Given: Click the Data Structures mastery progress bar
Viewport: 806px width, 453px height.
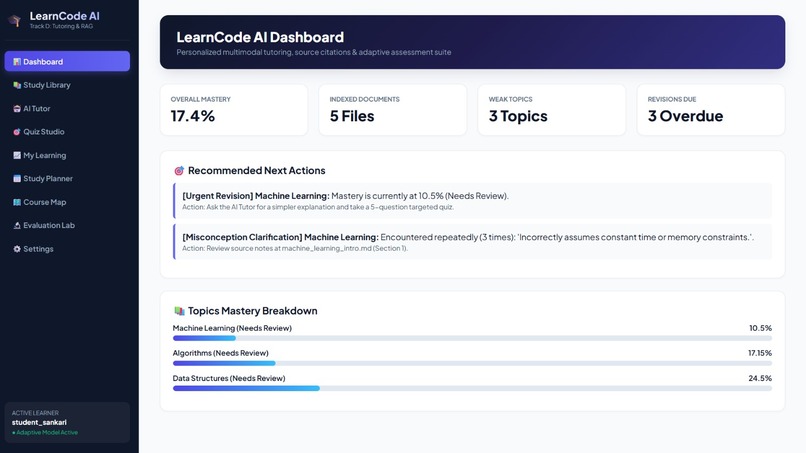Looking at the screenshot, I should [472, 388].
